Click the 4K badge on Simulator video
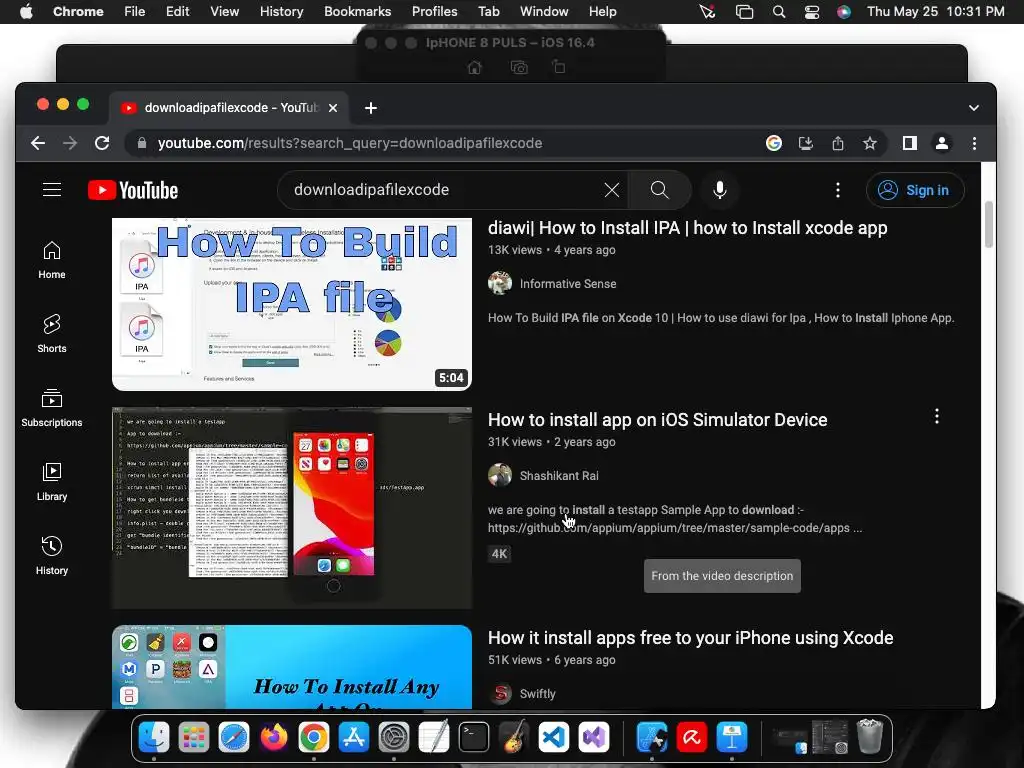 499,554
